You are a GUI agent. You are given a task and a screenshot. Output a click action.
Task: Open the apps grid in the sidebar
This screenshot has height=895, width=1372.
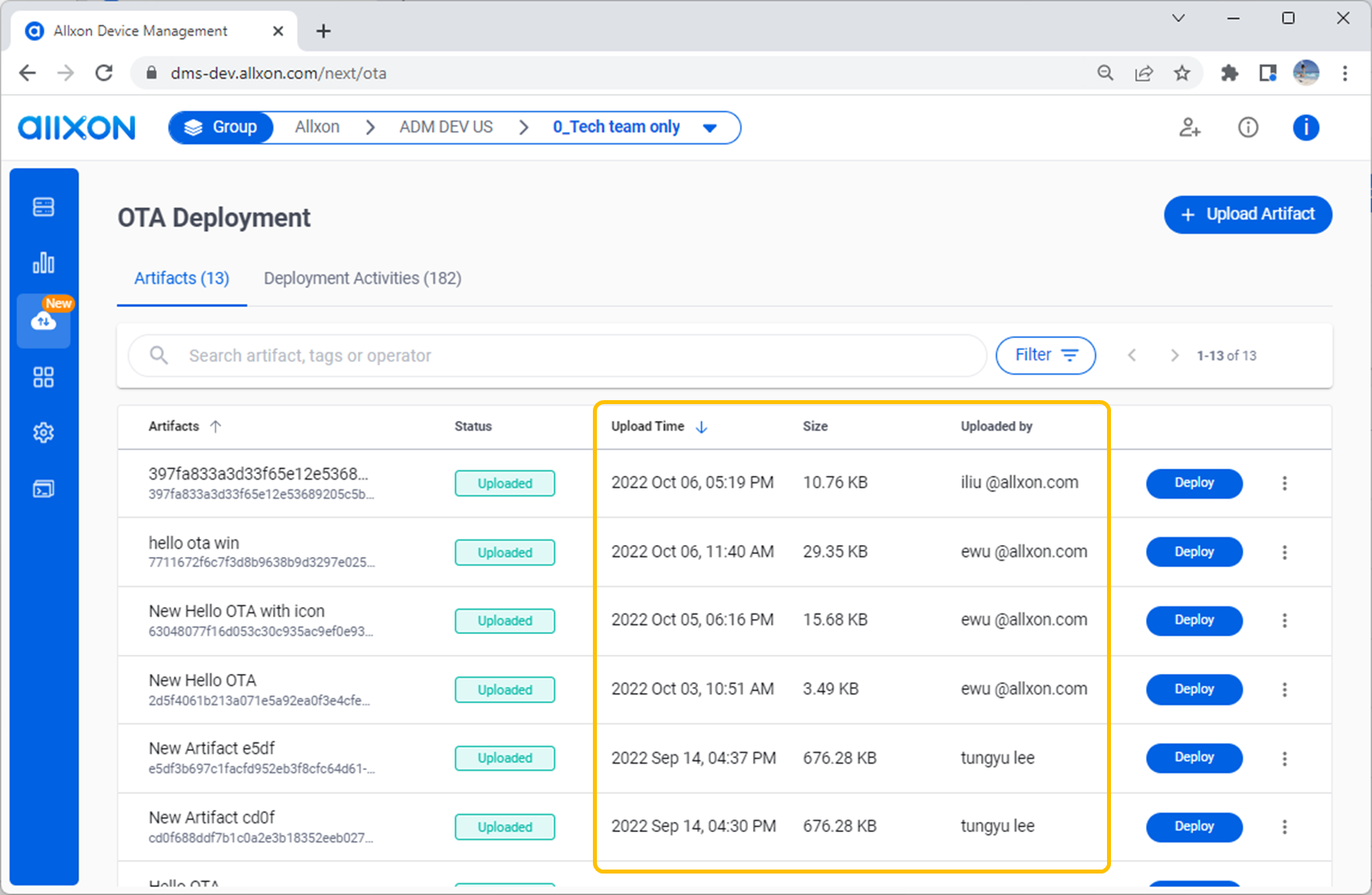(x=43, y=377)
